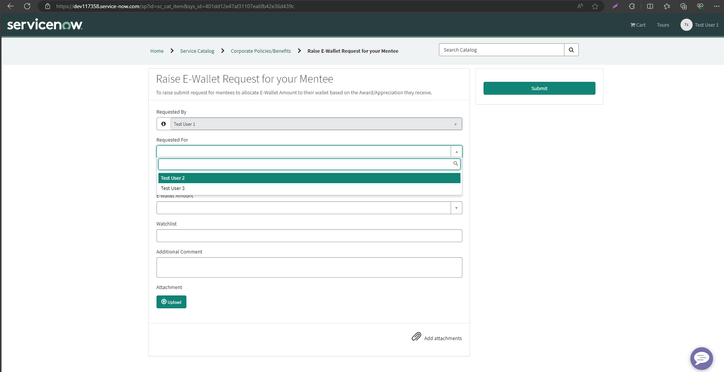Click the Search Catalog input field
The image size is (724, 372).
tap(501, 50)
